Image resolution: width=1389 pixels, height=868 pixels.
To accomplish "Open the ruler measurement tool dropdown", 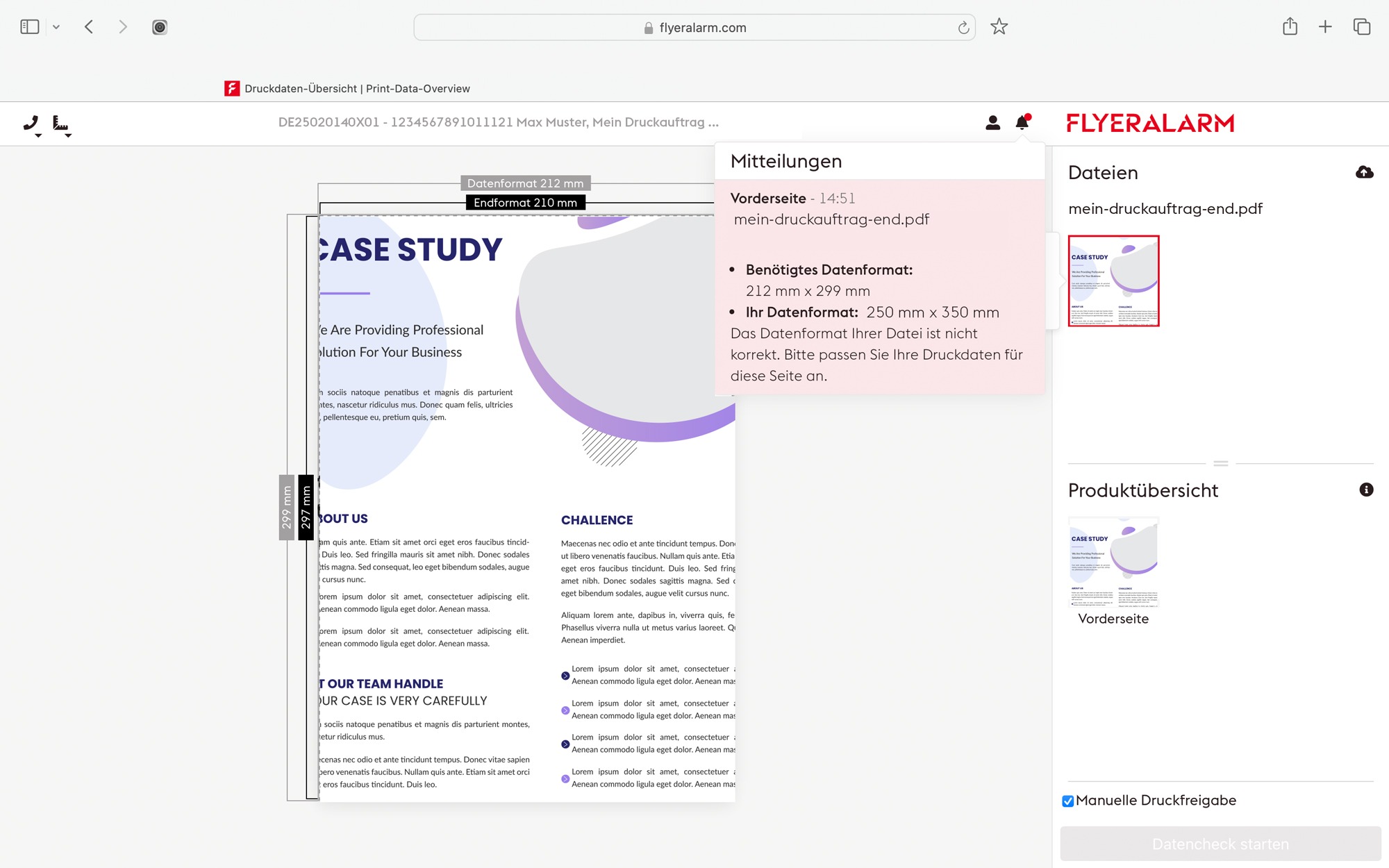I will point(61,124).
